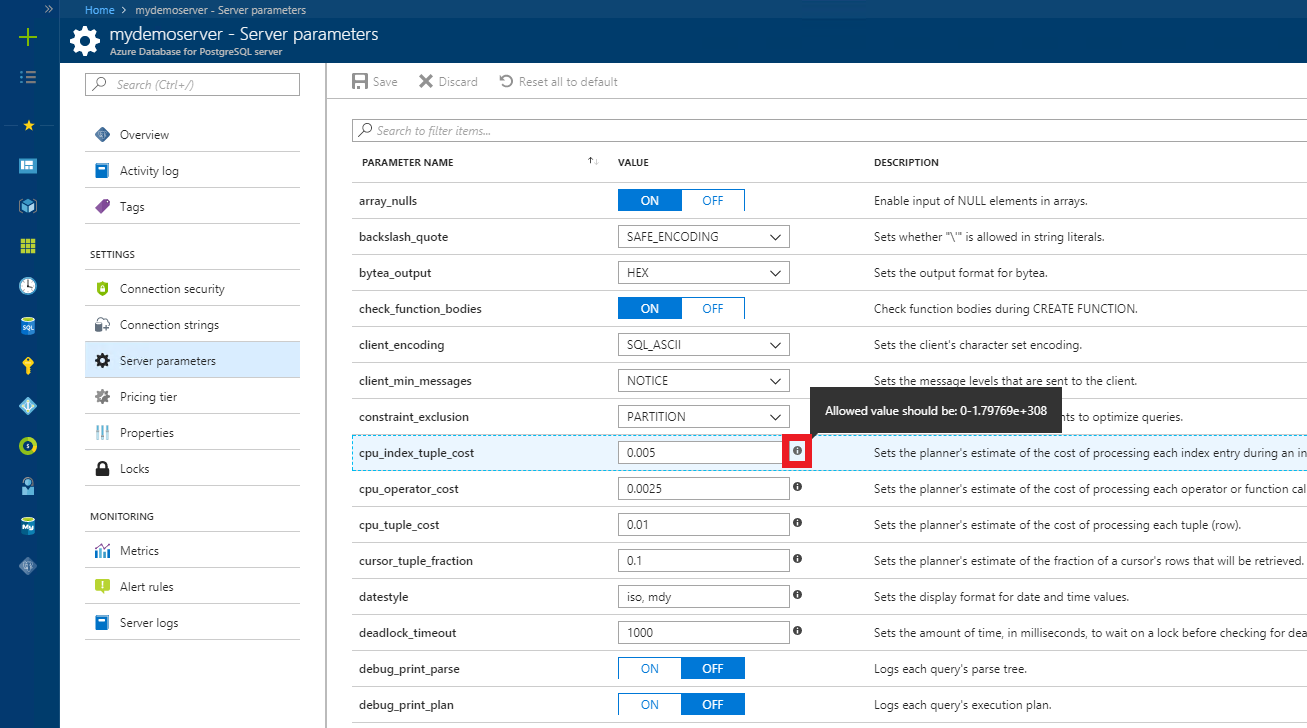Open Properties in the settings menu

193,433
